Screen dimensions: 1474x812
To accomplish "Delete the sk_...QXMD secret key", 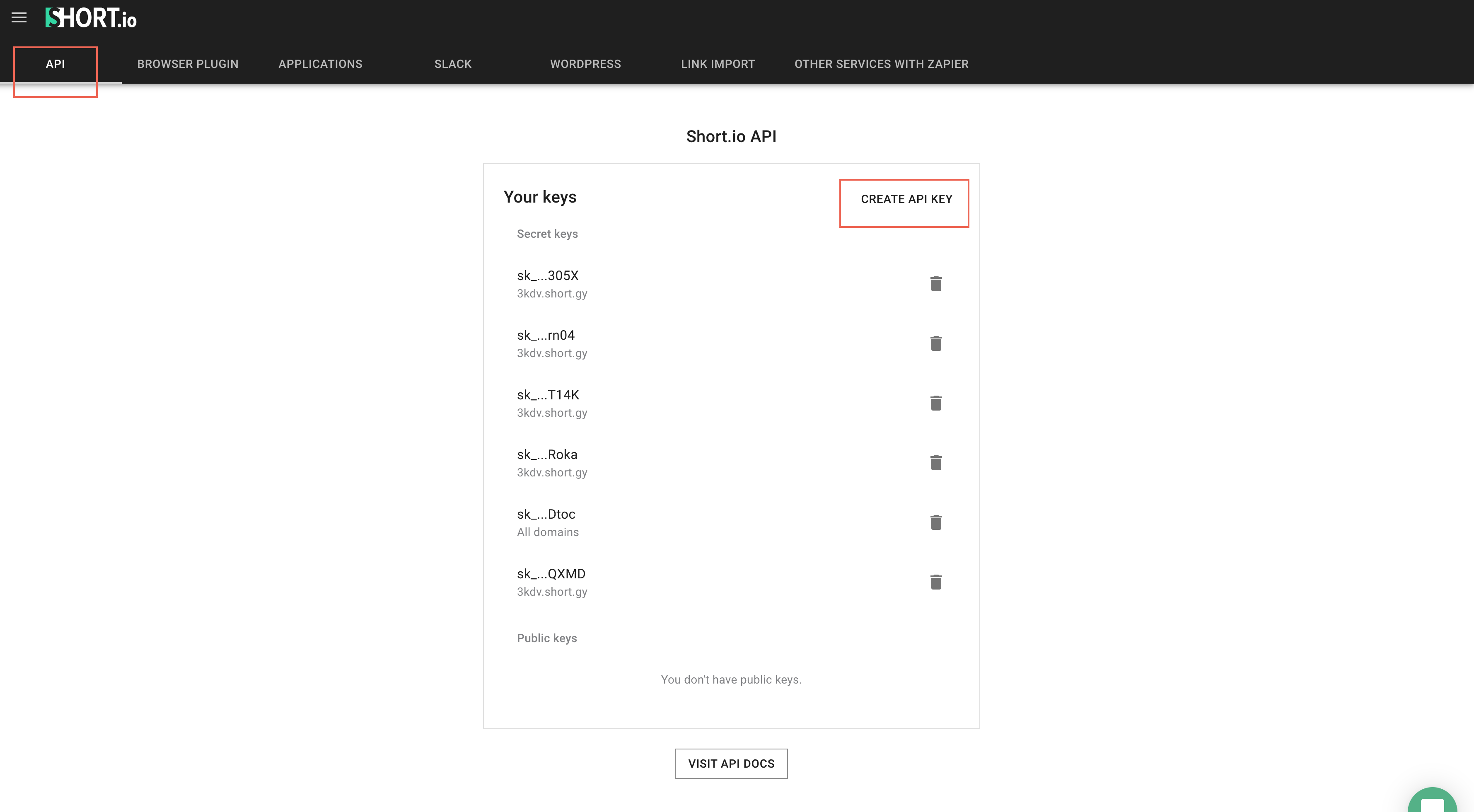I will 935,582.
